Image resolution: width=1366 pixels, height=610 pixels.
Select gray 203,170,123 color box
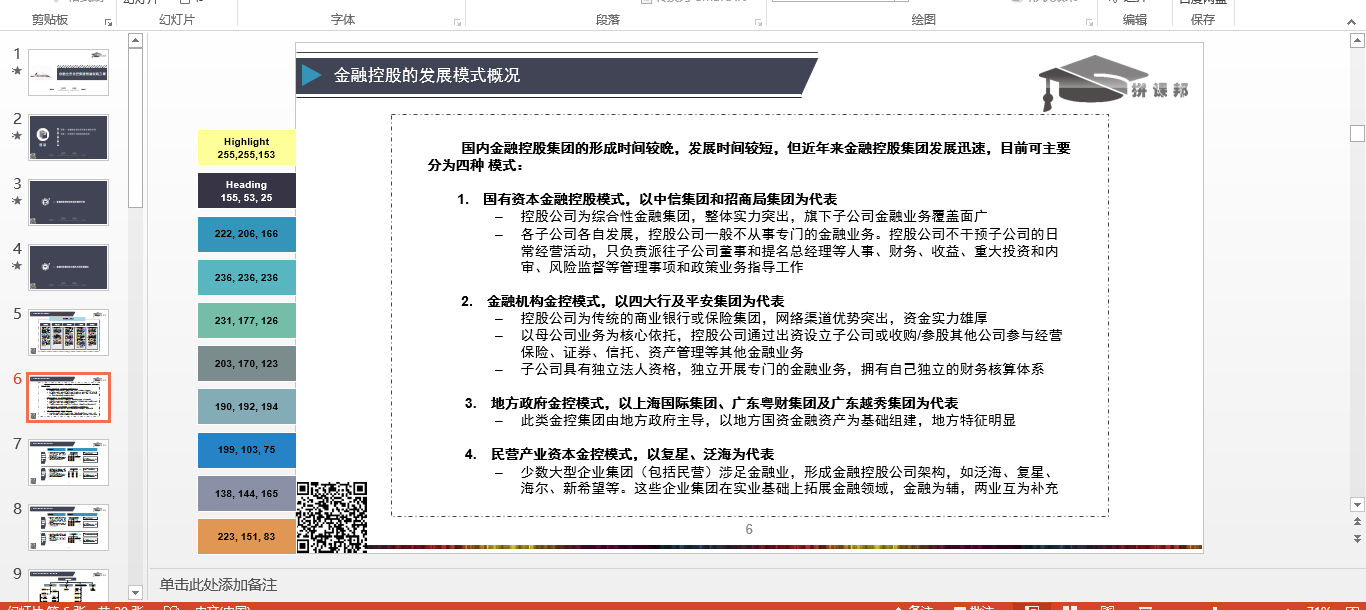coord(246,364)
